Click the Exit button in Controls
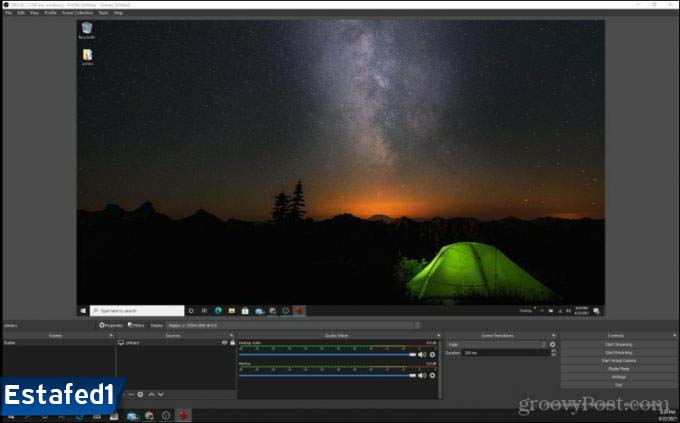The height and width of the screenshot is (423, 680). pos(618,385)
